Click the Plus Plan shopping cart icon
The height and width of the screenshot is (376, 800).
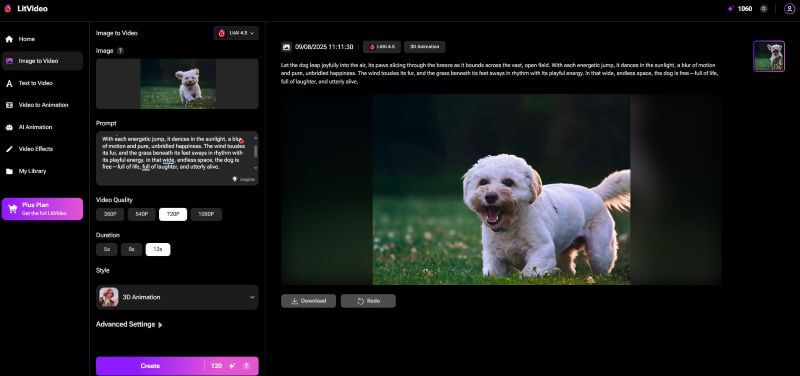click(x=13, y=209)
